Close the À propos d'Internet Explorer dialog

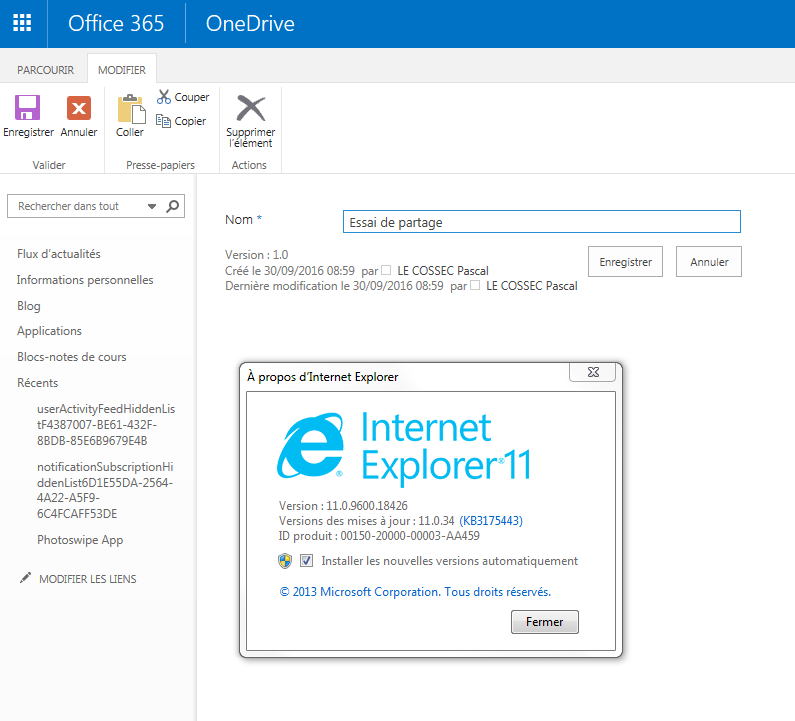coord(593,372)
